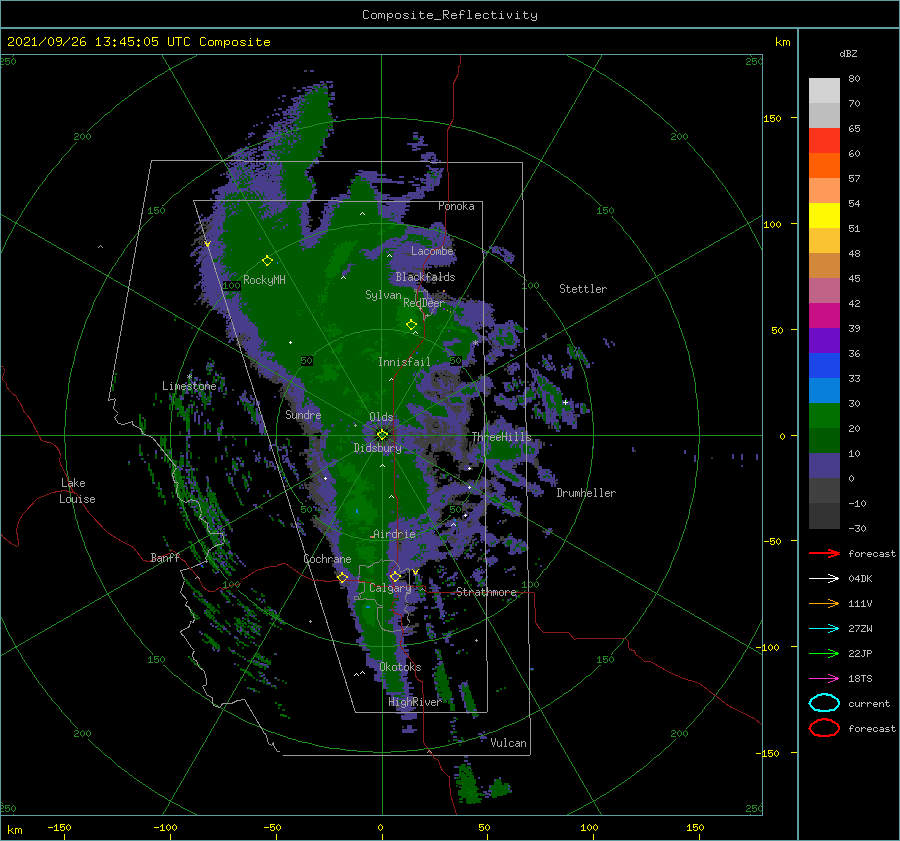Select the orange 111V arrow symbol
The width and height of the screenshot is (900, 841).
click(x=824, y=603)
